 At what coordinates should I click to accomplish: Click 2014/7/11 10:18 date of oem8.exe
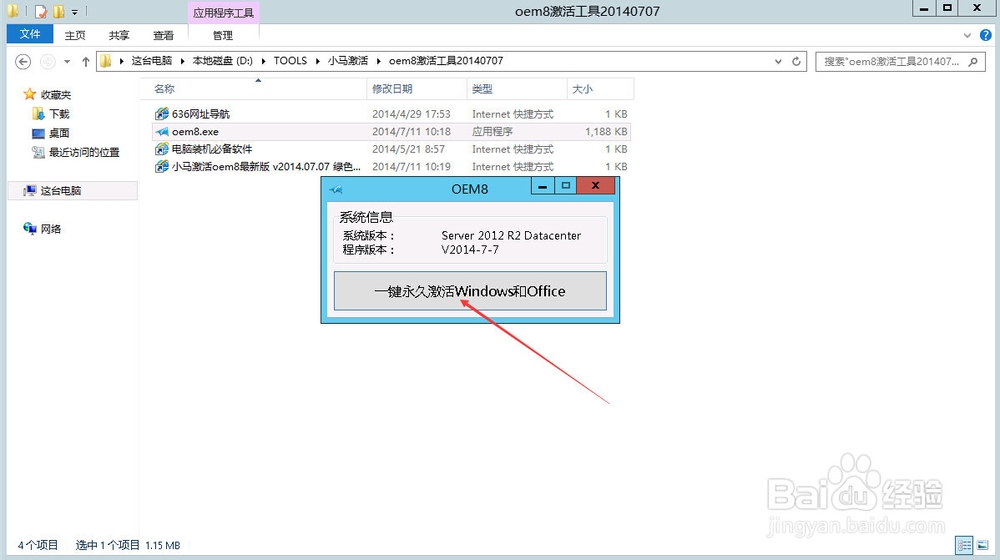point(411,131)
